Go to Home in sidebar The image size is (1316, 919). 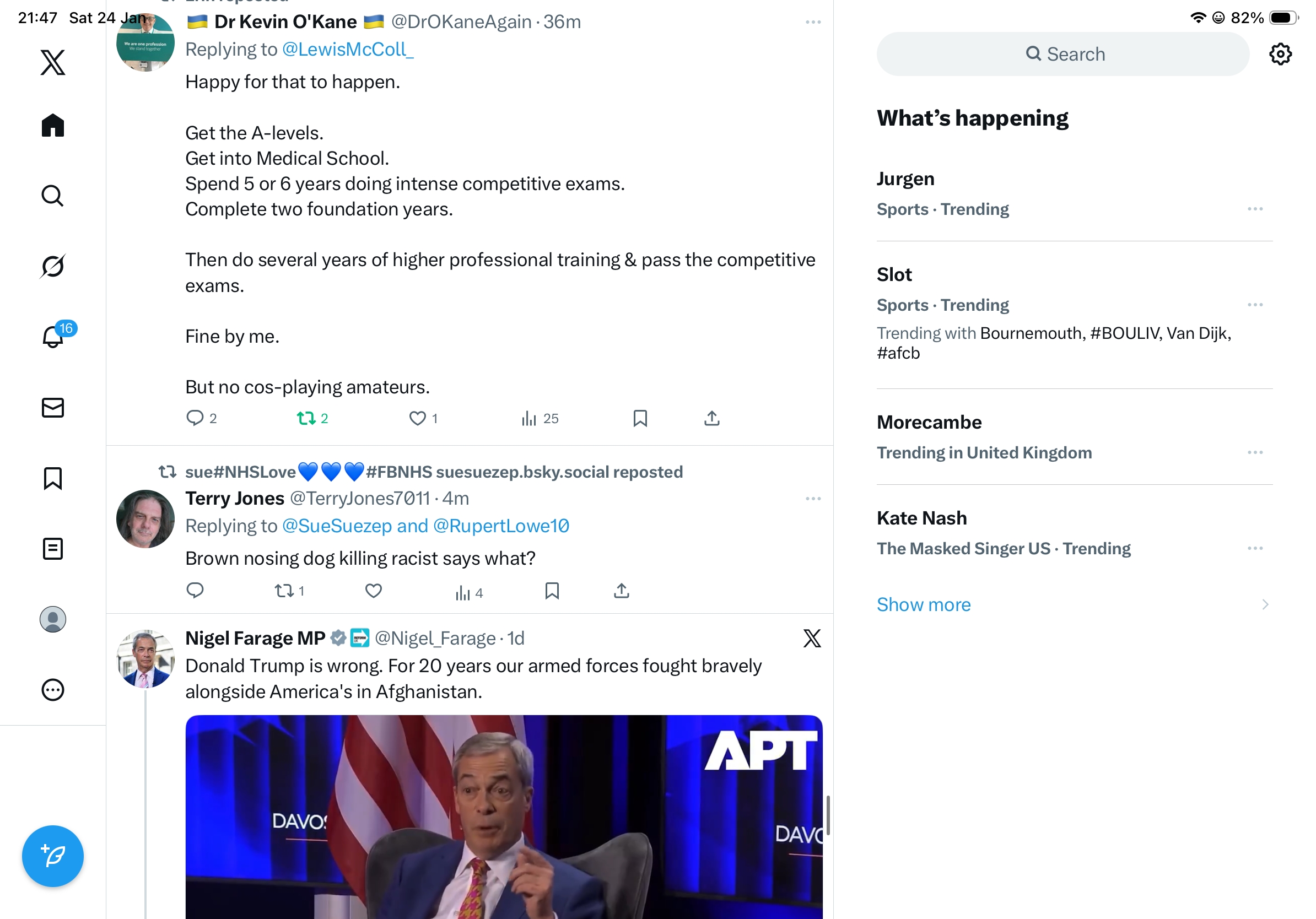53,125
